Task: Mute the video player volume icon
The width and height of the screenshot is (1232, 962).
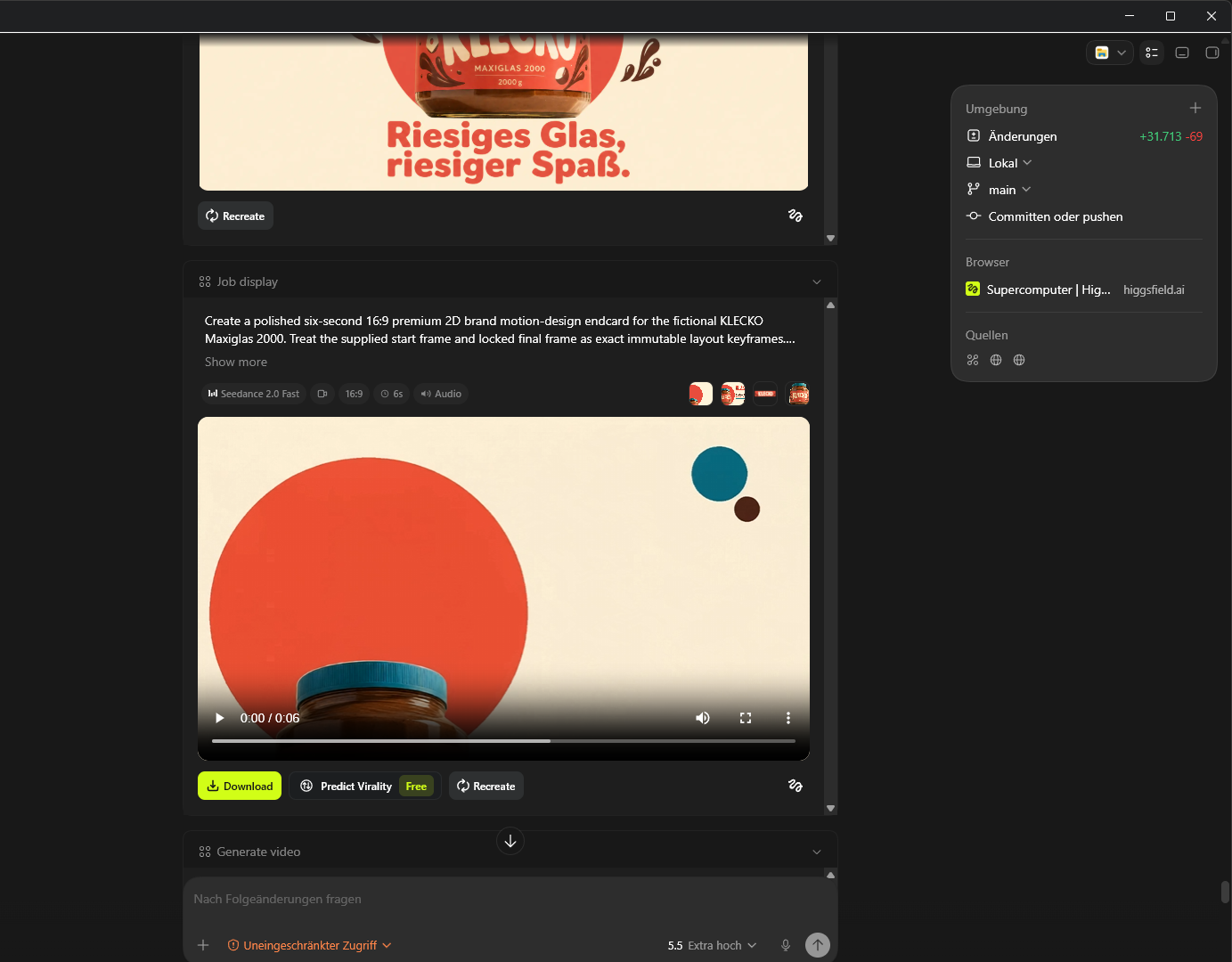Action: (x=703, y=718)
